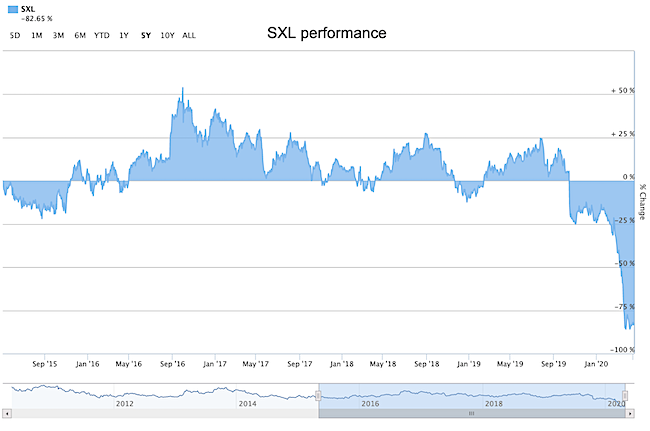The width and height of the screenshot is (650, 431).
Task: Select the 3M time range
Action: coord(58,36)
